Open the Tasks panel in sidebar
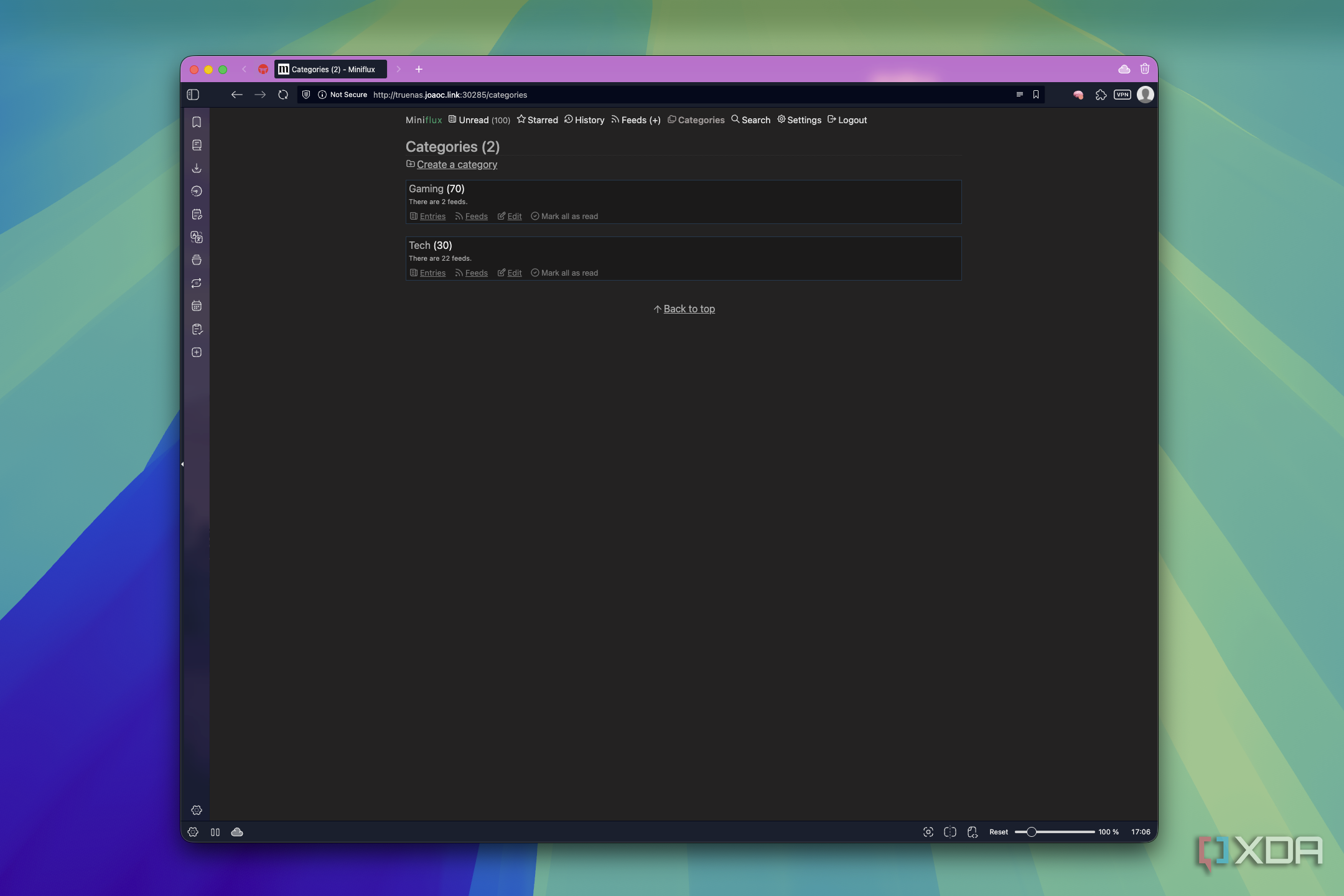Image resolution: width=1344 pixels, height=896 pixels. (197, 329)
